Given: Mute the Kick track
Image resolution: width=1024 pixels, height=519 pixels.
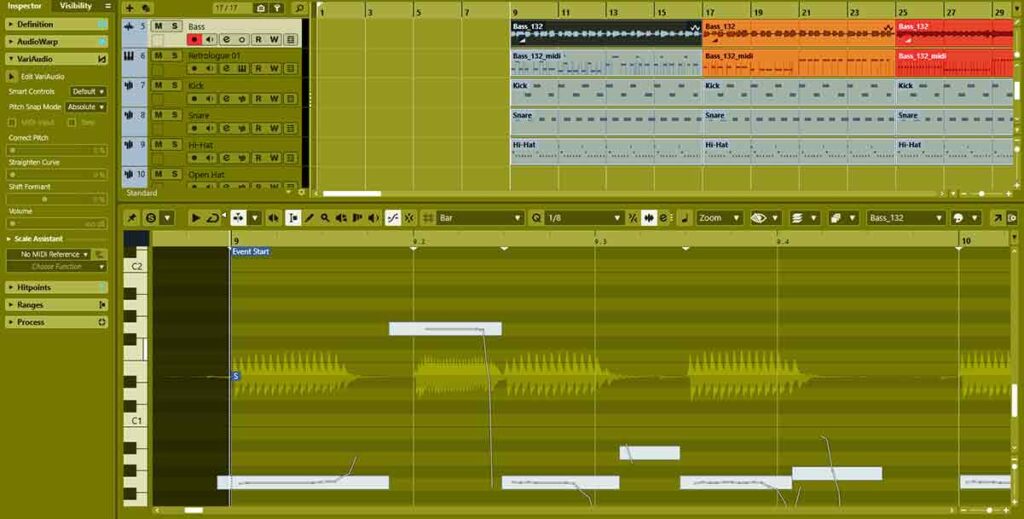Looking at the screenshot, I should pyautogui.click(x=159, y=86).
